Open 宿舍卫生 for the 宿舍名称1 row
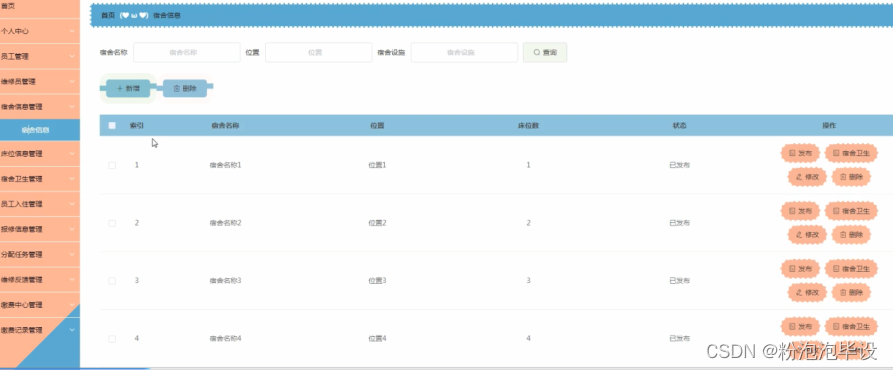 851,153
